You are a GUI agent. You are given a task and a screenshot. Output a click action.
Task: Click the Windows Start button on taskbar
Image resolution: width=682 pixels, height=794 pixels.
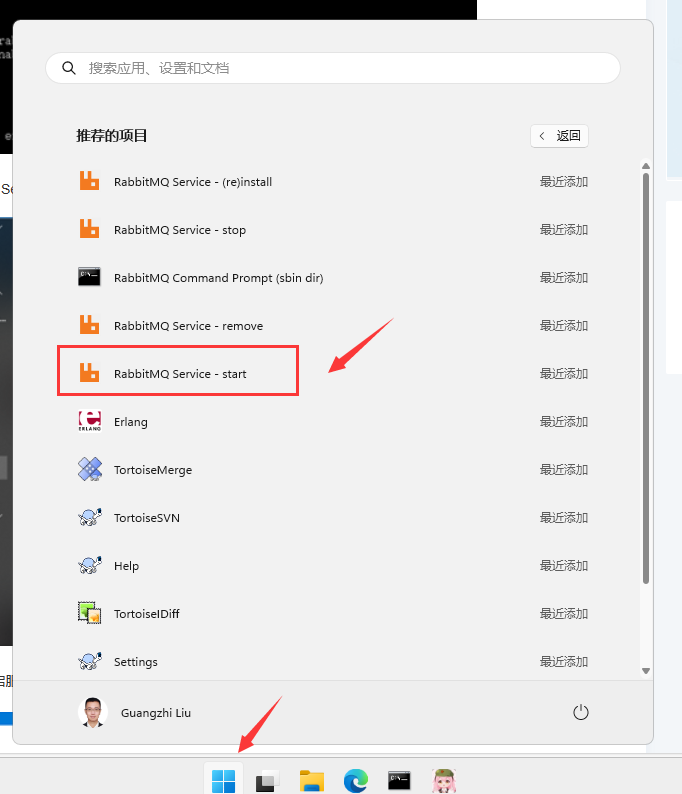223,780
